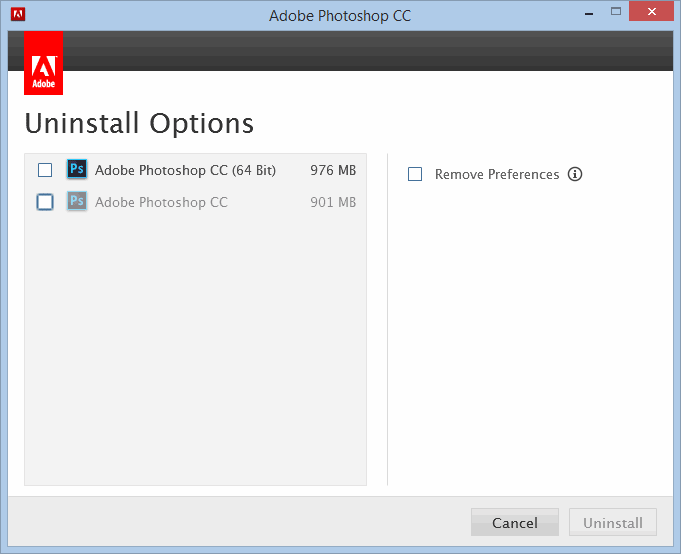Minimize the Adobe Photoshop CC window
681x554 pixels.
click(589, 13)
